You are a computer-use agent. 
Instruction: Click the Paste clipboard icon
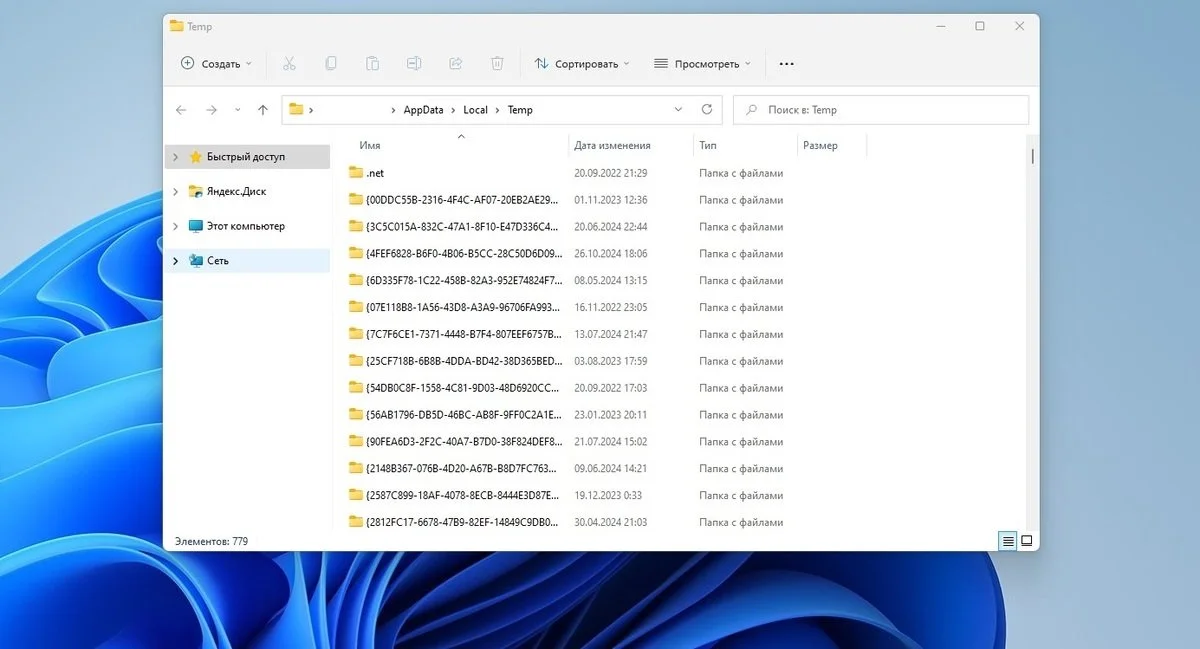[x=372, y=63]
